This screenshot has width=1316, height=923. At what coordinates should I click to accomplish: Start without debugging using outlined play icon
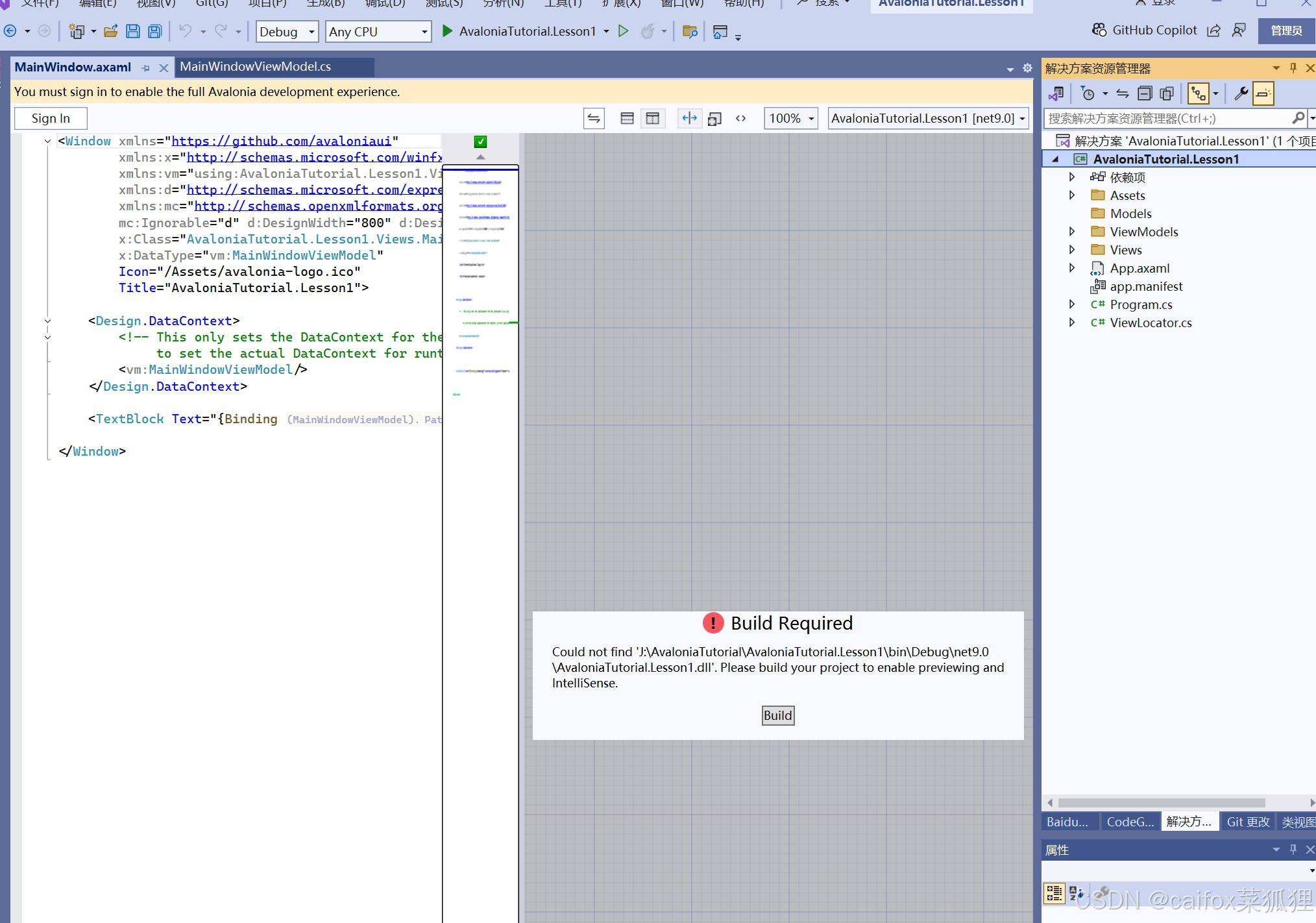point(623,31)
